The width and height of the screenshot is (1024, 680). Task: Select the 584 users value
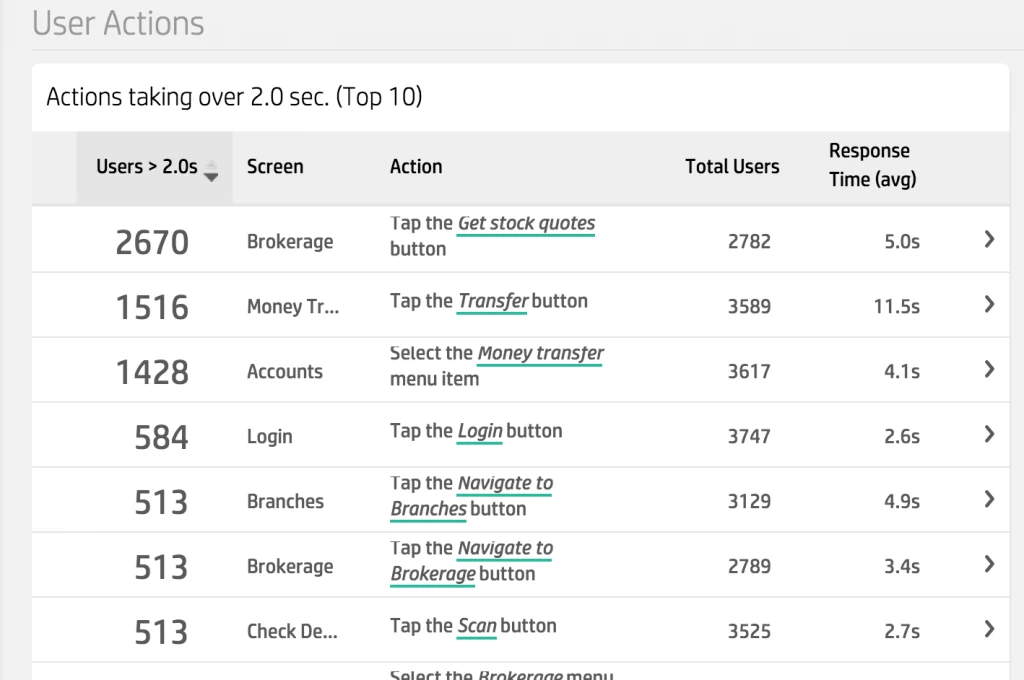[161, 437]
